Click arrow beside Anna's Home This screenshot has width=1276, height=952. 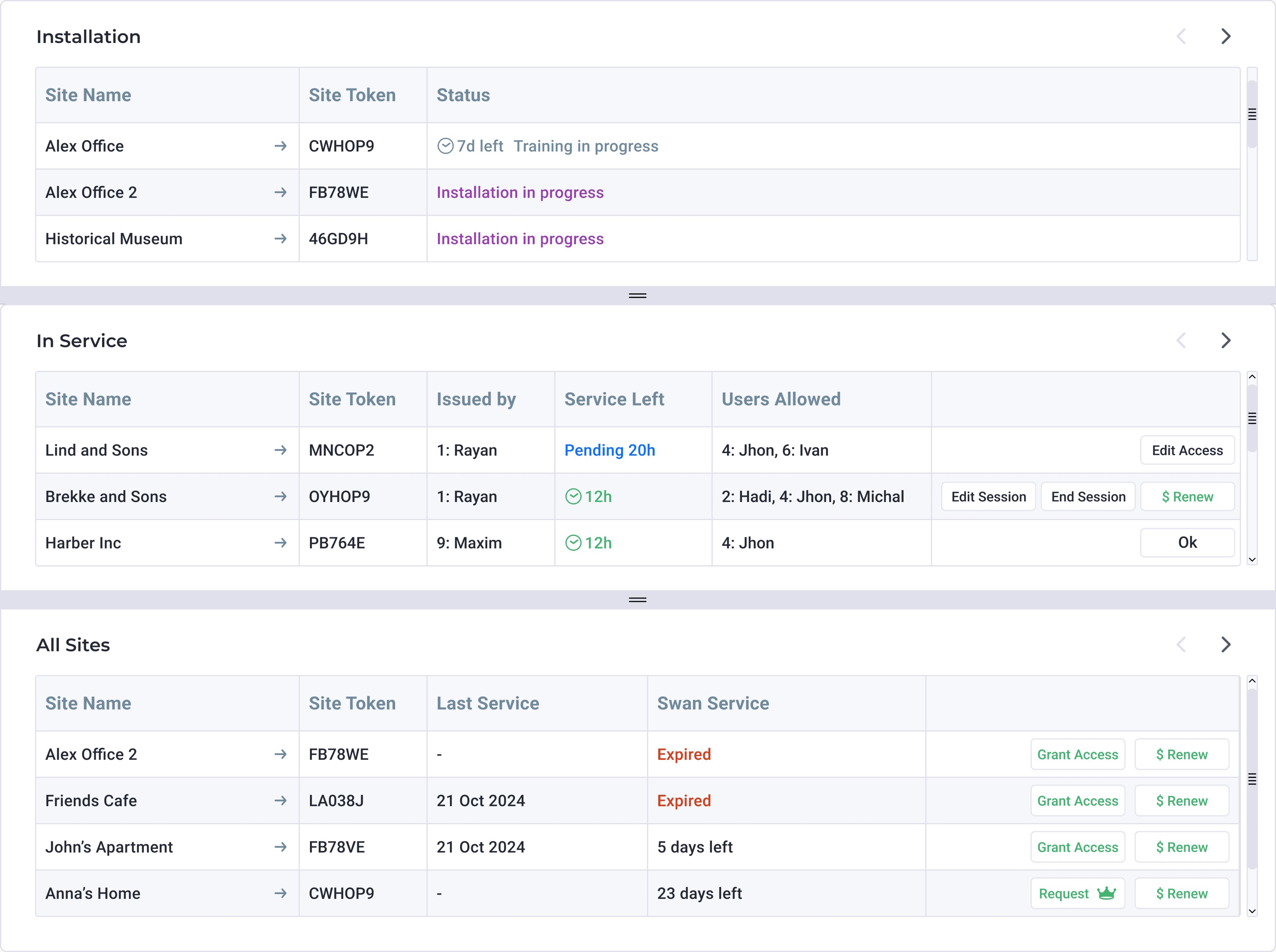click(280, 893)
